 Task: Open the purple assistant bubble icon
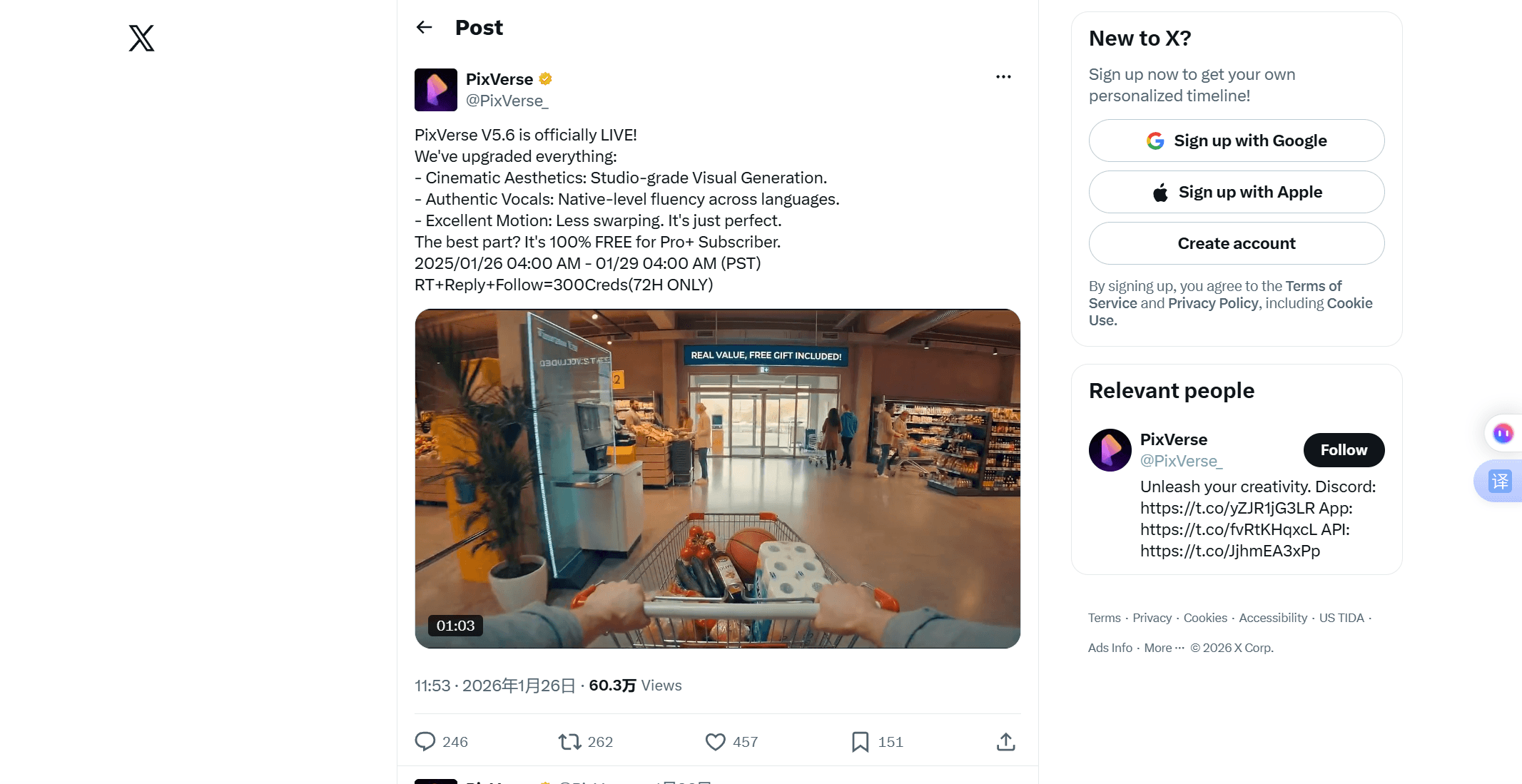click(1503, 433)
